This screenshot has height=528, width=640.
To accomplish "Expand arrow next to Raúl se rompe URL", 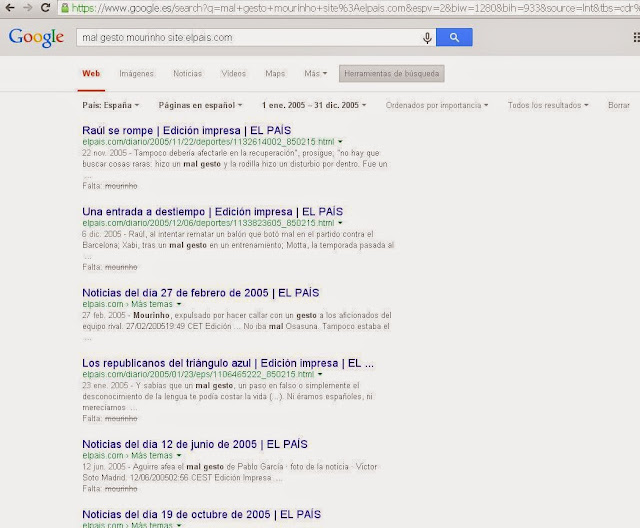I will (x=340, y=142).
